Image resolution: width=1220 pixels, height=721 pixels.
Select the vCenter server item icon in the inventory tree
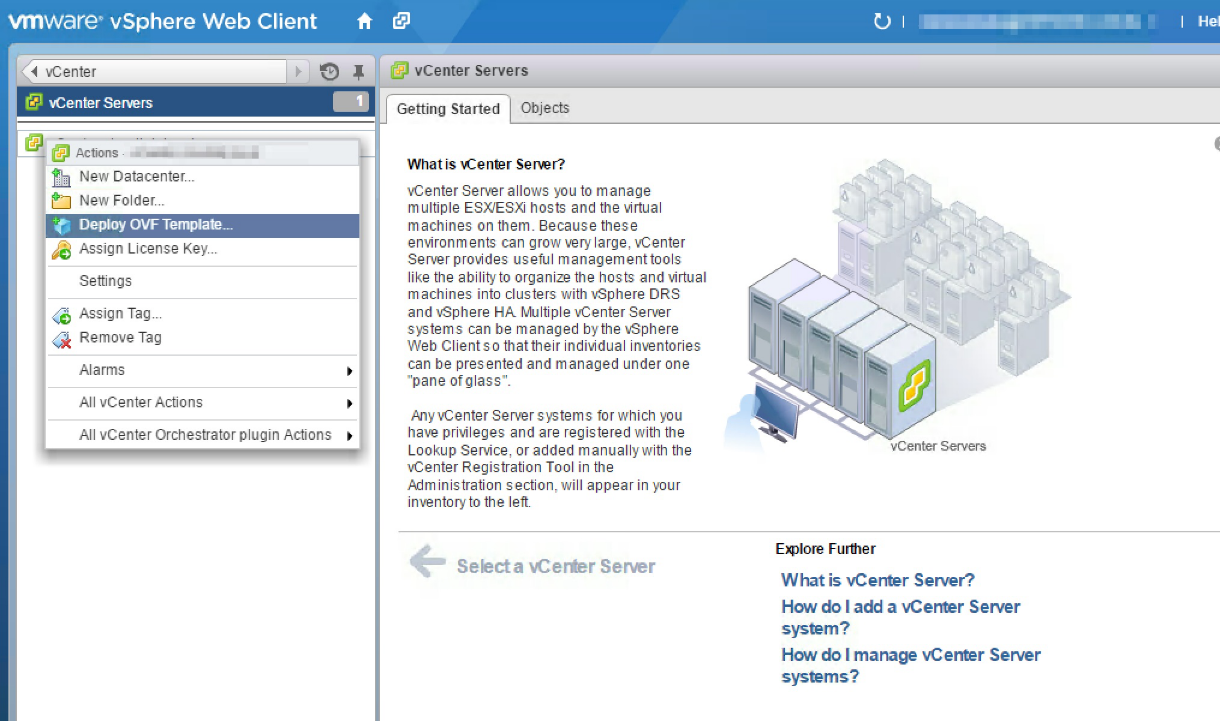34,142
